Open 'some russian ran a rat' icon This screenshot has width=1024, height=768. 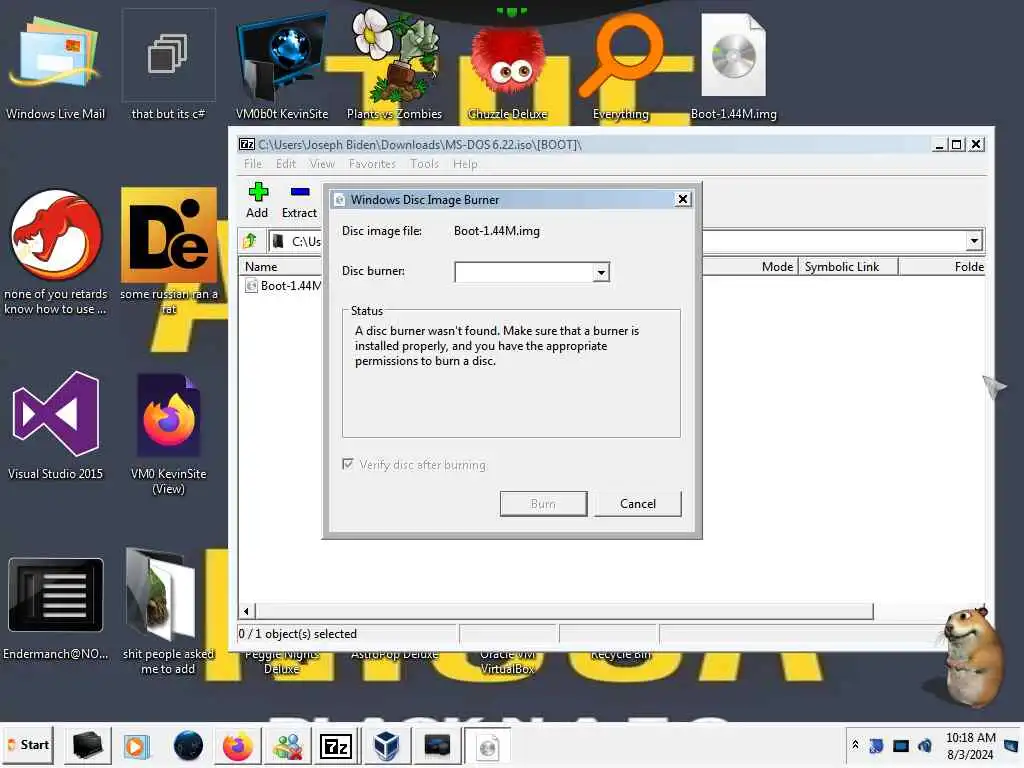point(168,251)
